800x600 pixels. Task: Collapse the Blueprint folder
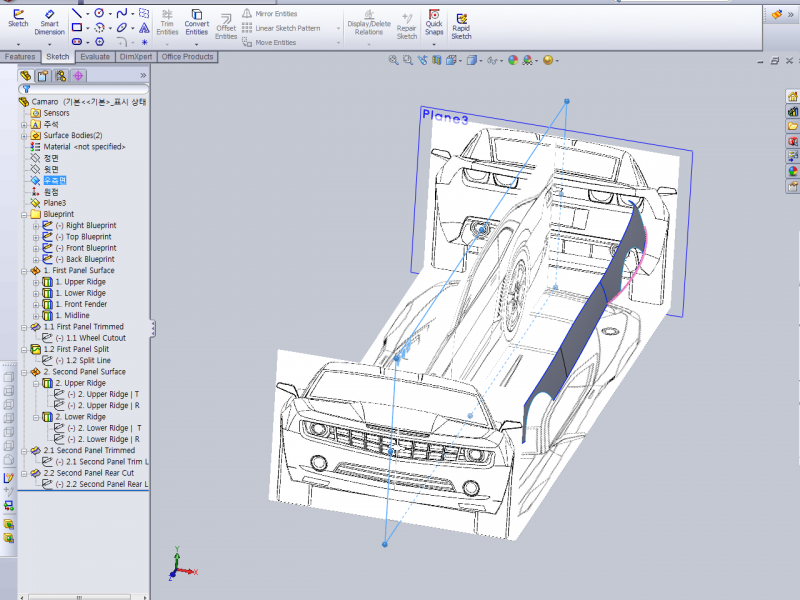click(x=24, y=215)
